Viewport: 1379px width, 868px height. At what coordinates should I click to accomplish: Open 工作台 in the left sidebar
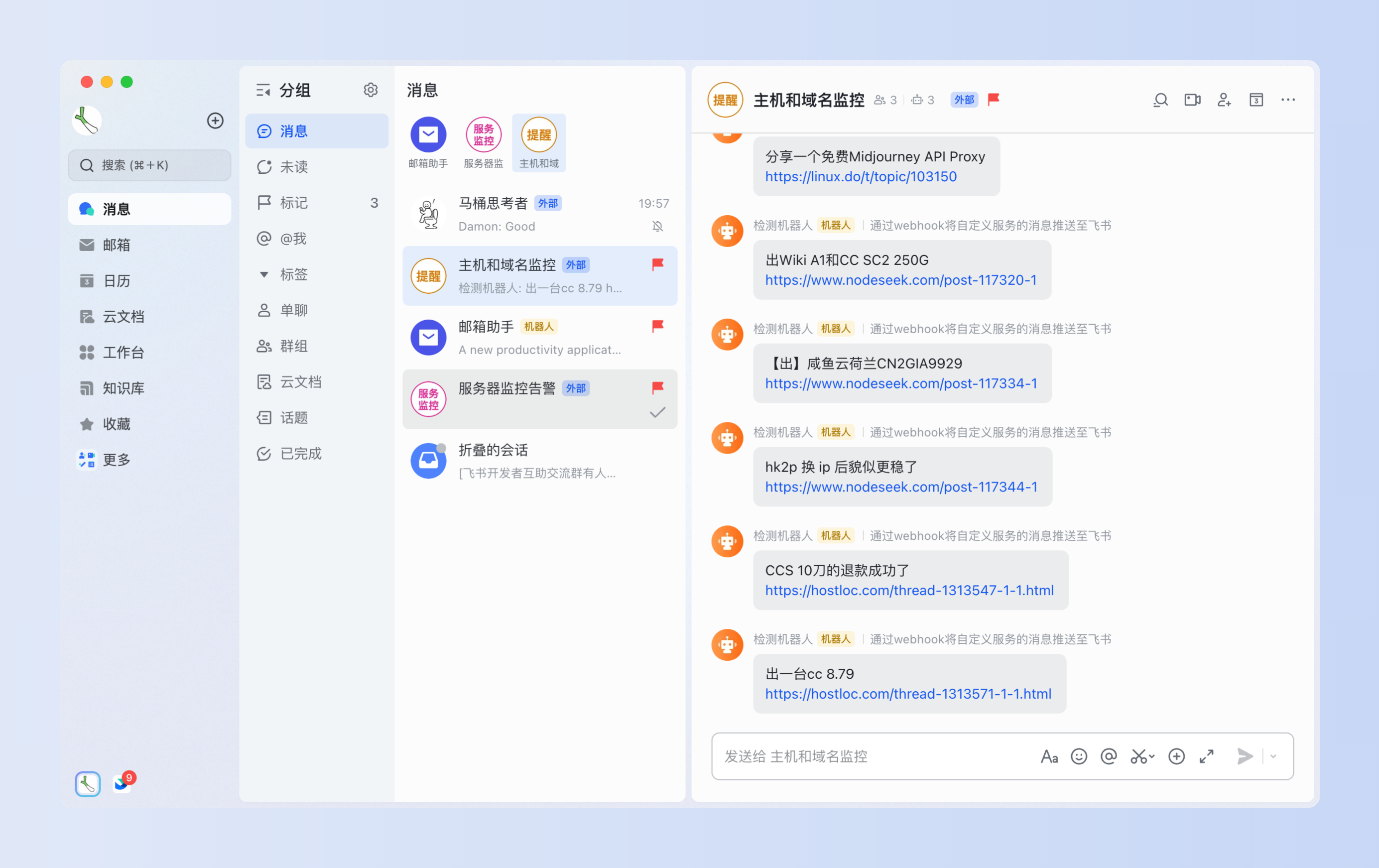(149, 352)
